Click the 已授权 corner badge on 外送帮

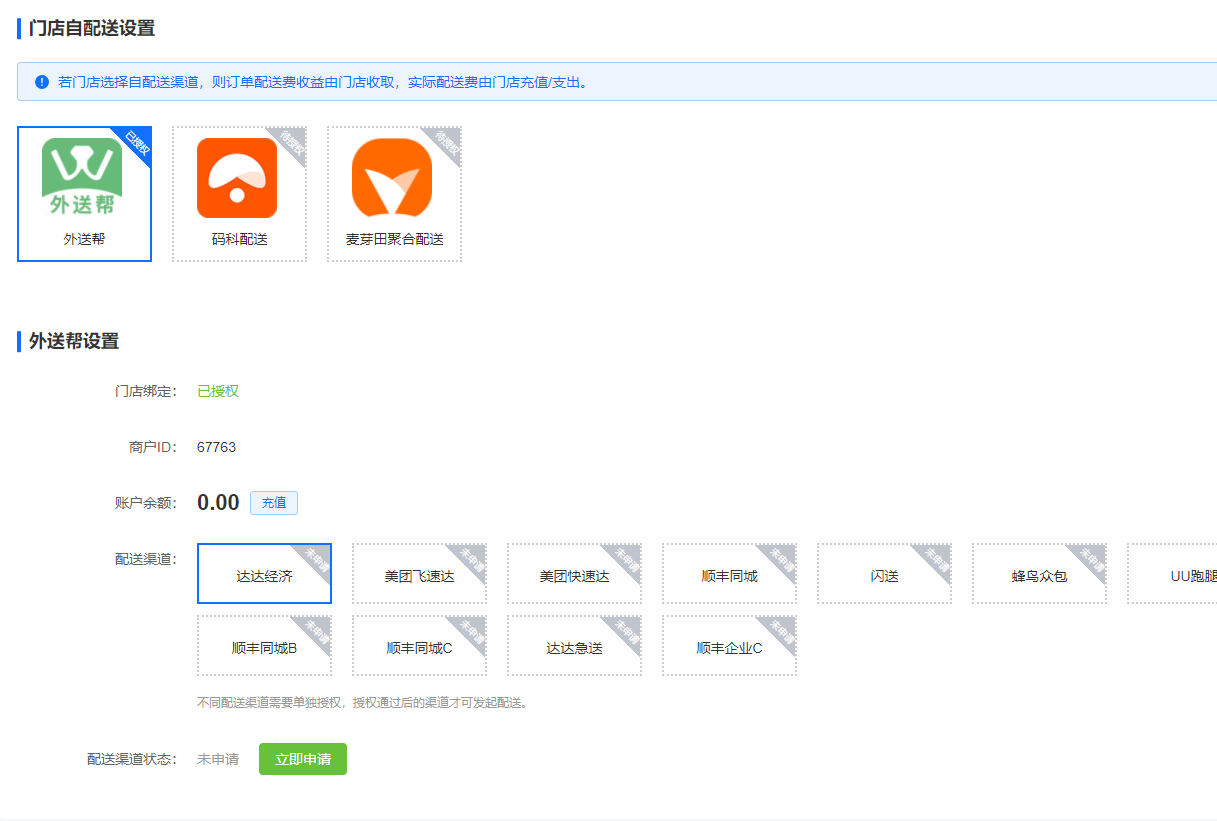136,144
